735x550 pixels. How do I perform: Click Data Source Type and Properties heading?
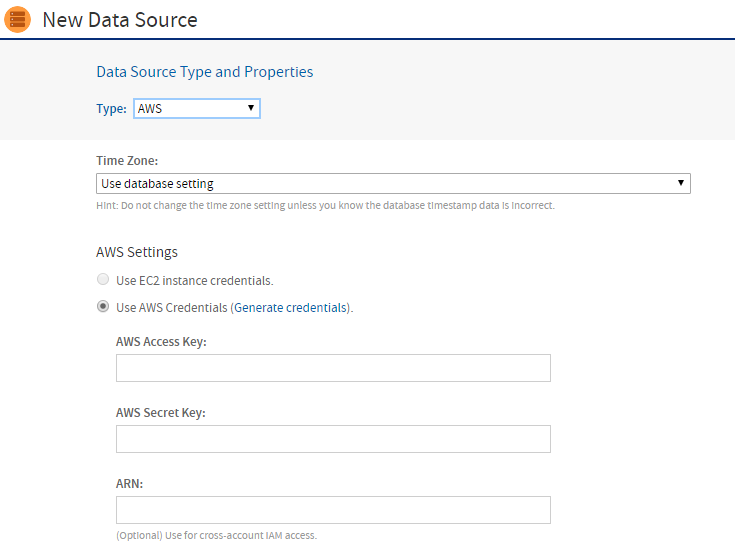click(205, 72)
